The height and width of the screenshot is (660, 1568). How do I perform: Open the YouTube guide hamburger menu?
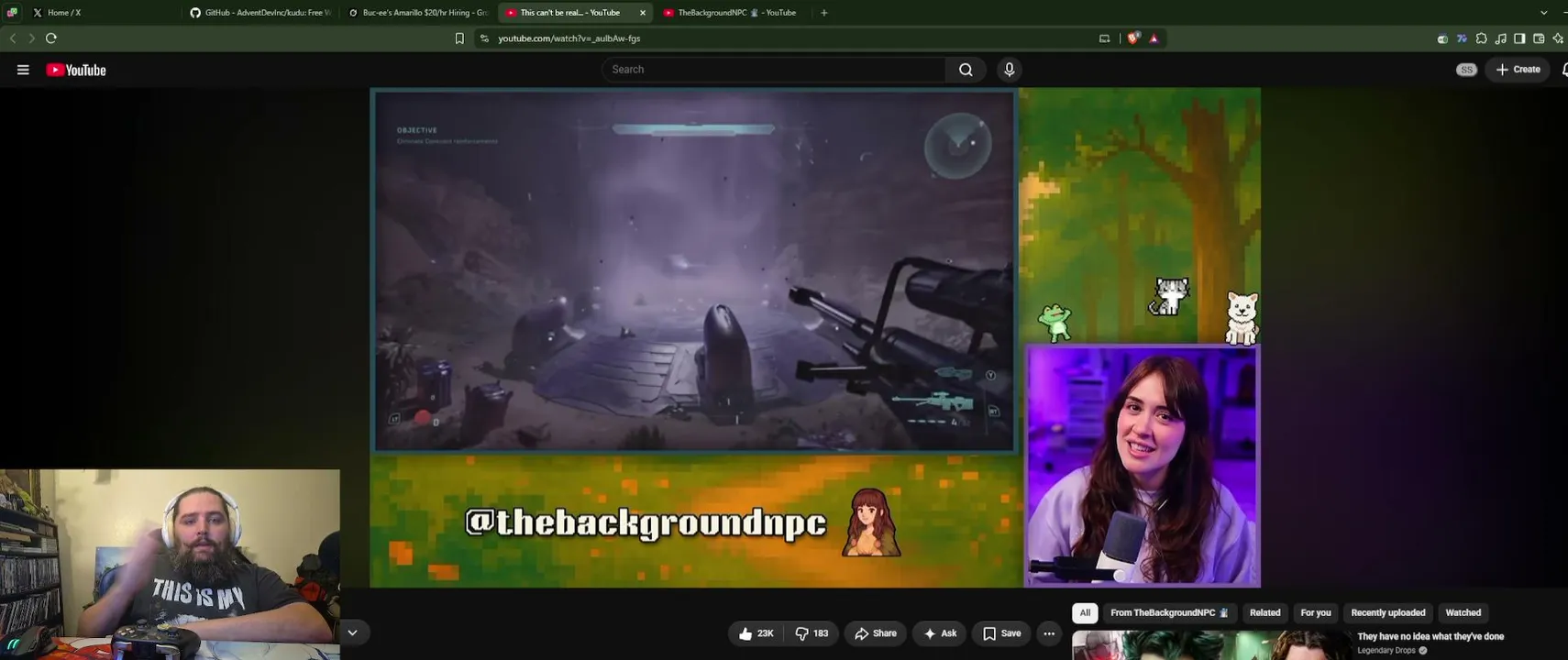coord(23,70)
